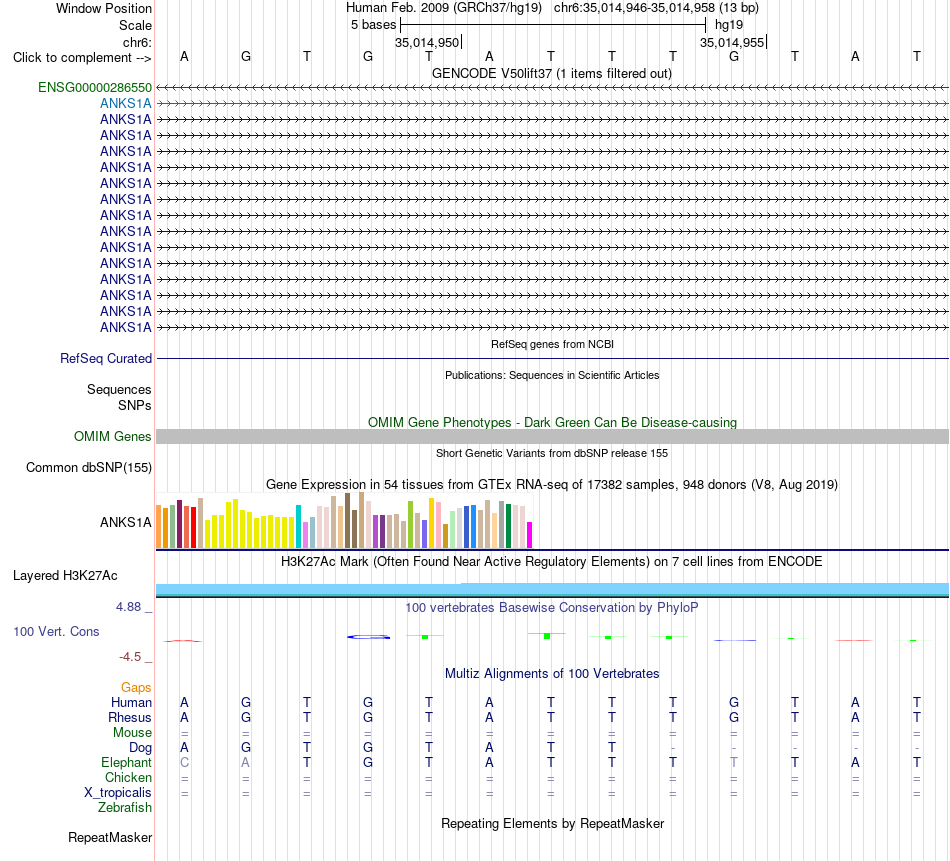Select the Window Position label

coord(104,8)
